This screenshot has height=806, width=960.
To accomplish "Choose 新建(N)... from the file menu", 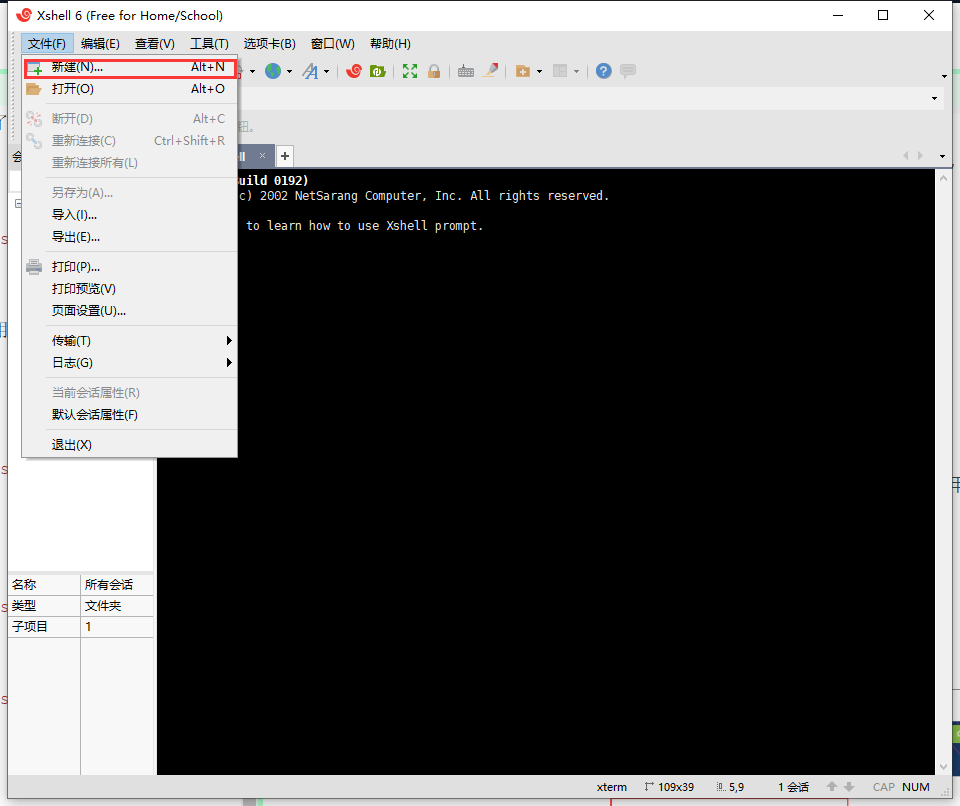I will tap(129, 67).
